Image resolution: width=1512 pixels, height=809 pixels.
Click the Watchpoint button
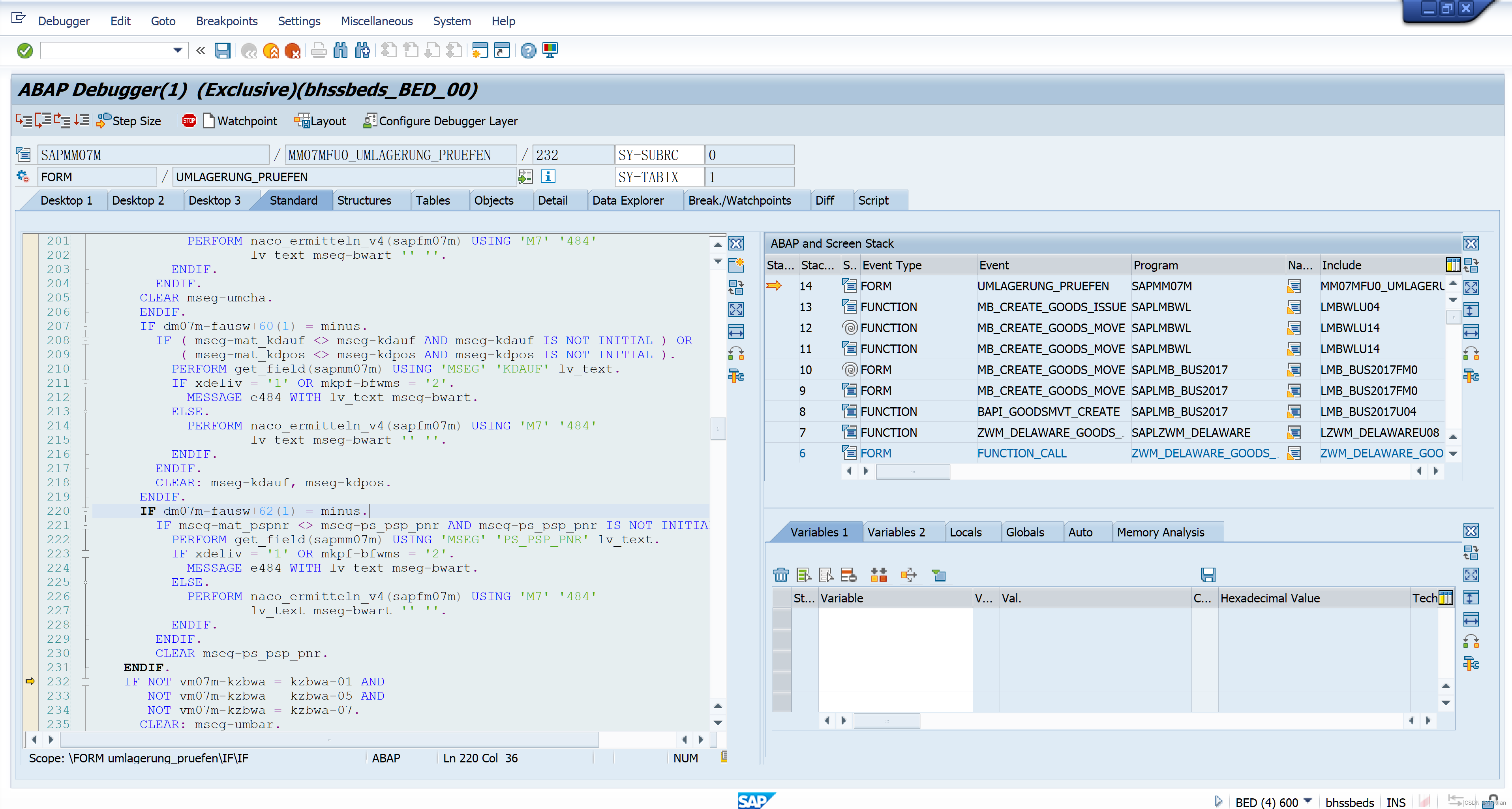(x=240, y=120)
